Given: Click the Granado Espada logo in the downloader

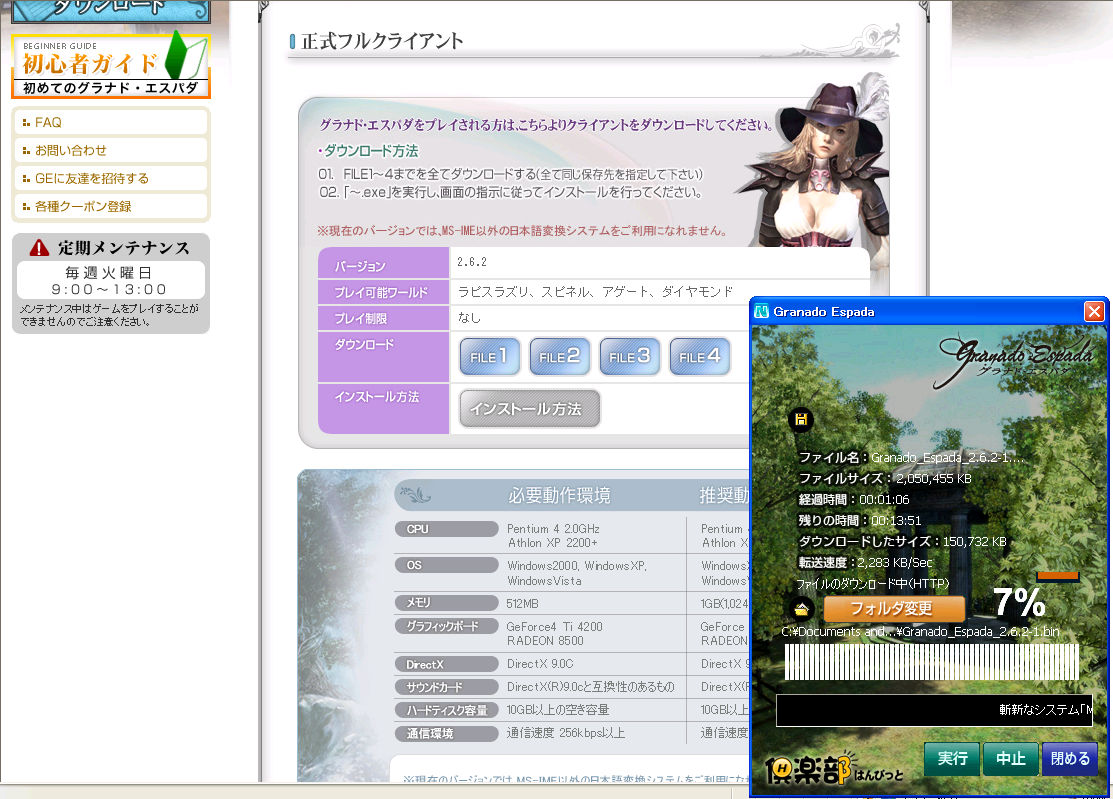Looking at the screenshot, I should [1014, 358].
